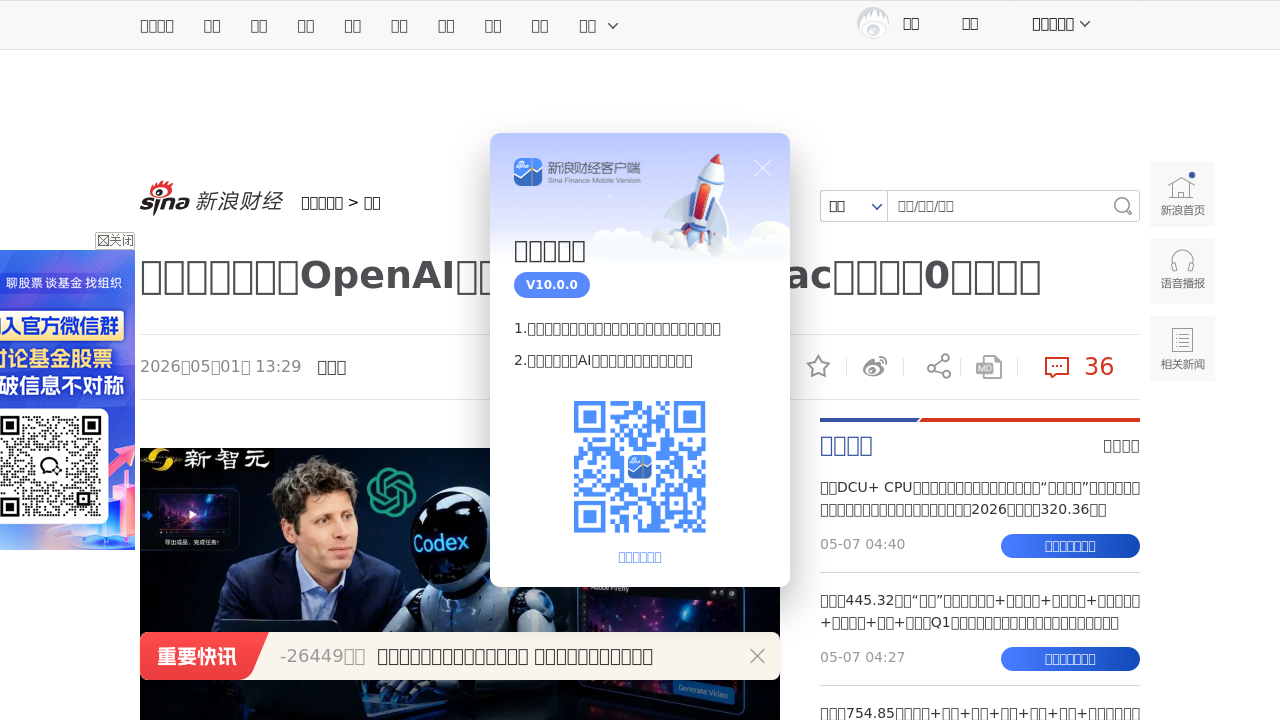1280x720 pixels.
Task: Click the popup line 2 mentioning AI
Action: pos(603,360)
